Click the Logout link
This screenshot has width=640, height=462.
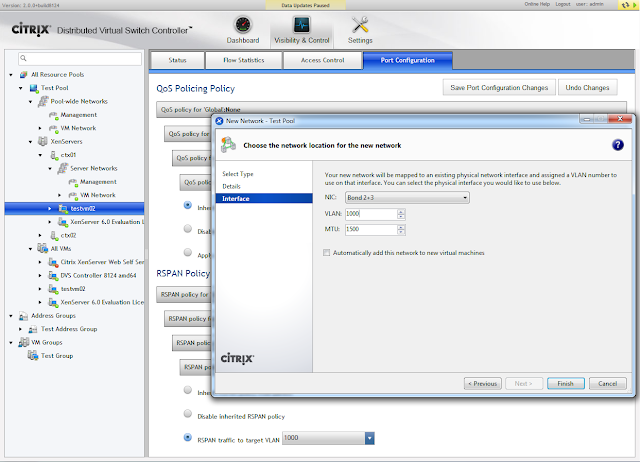[562, 4]
